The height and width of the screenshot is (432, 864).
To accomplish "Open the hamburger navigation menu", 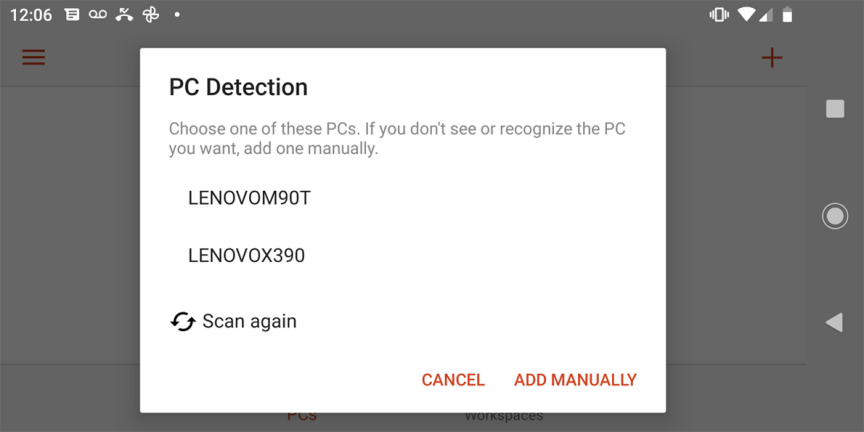I will (34, 57).
